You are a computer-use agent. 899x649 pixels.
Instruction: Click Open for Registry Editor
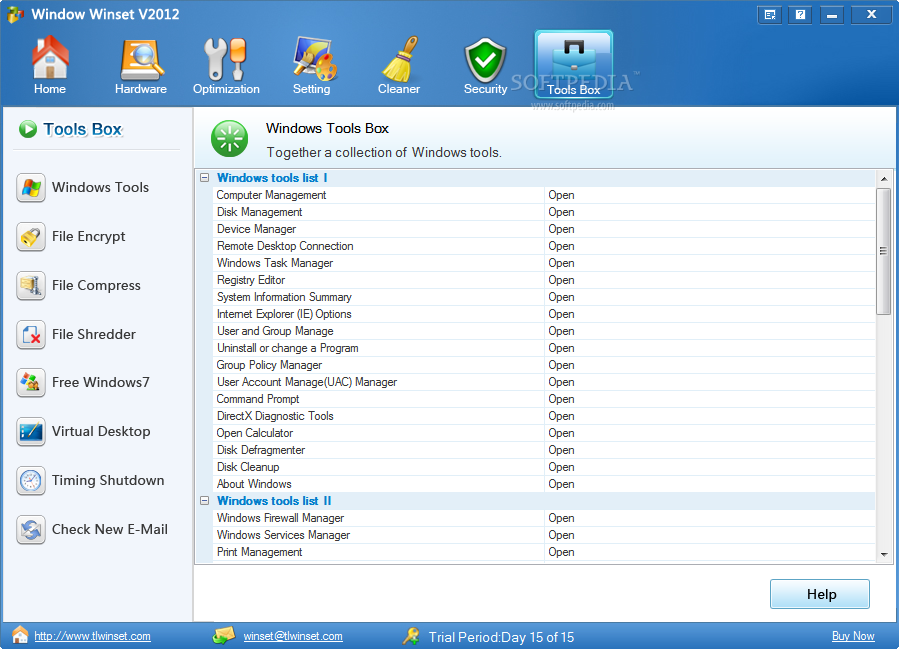pyautogui.click(x=561, y=280)
